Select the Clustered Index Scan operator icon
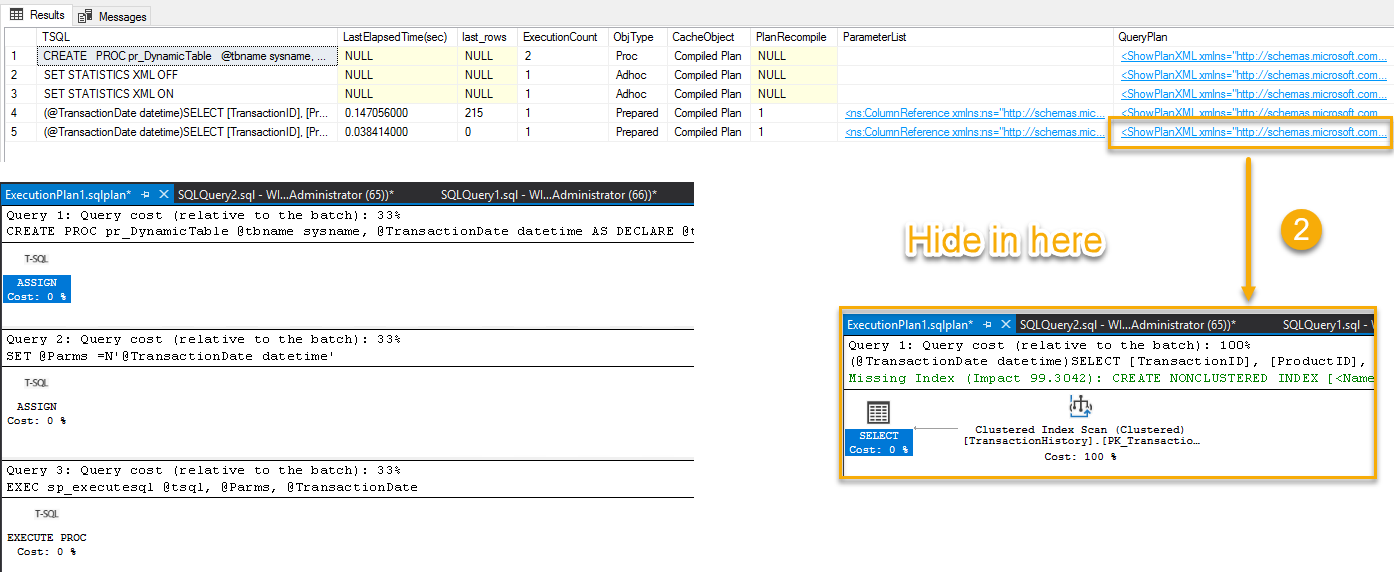Screen dimensions: 1394x579 pos(1080,406)
